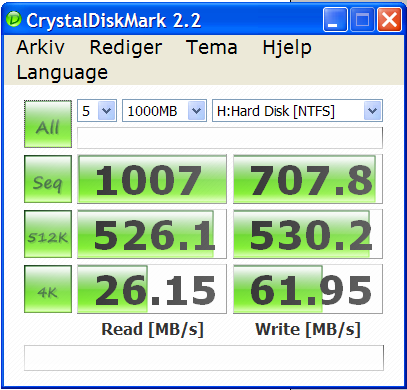407x390 pixels.
Task: Open the Arkiv menu
Action: click(x=40, y=47)
